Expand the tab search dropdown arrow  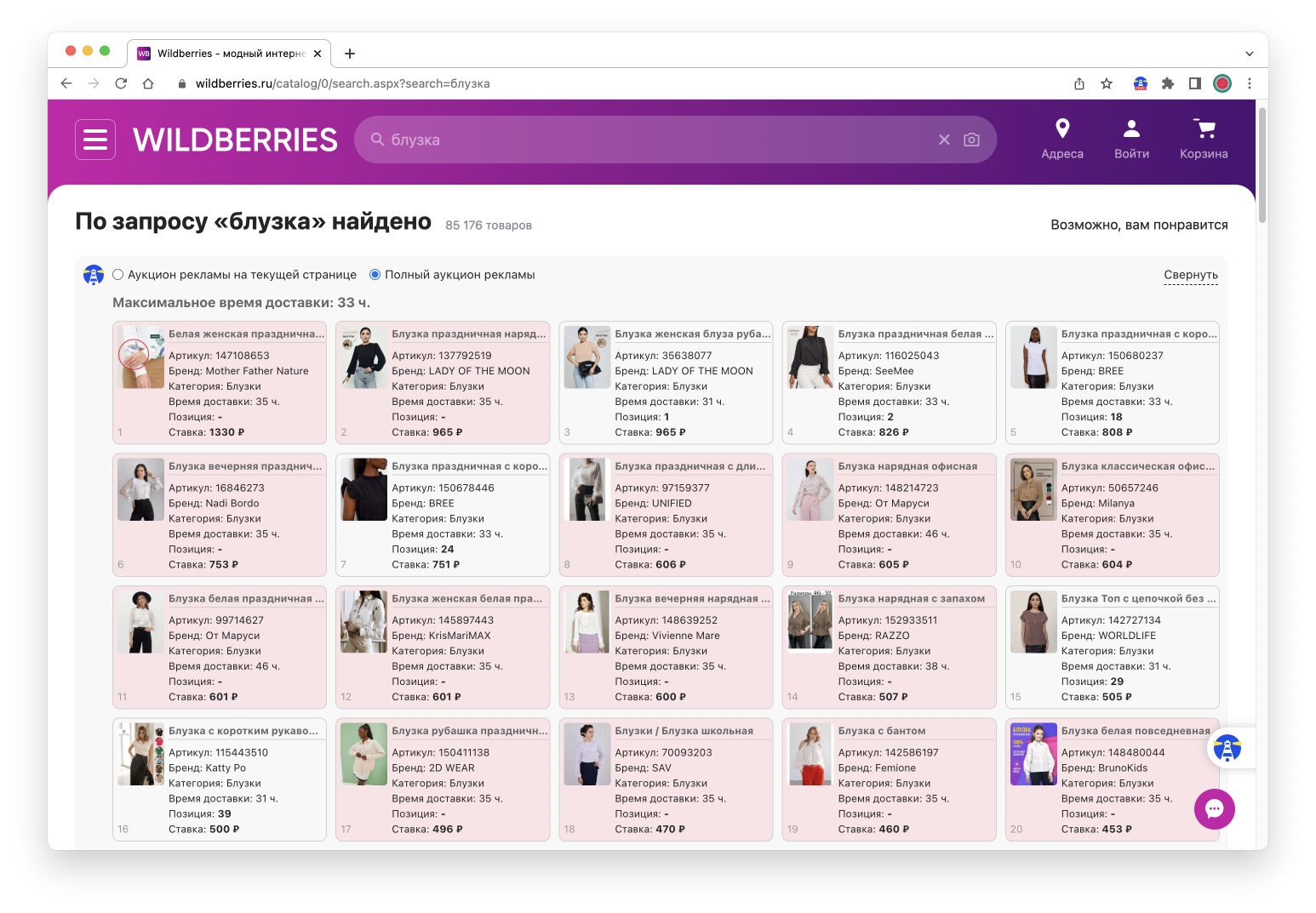point(1250,54)
